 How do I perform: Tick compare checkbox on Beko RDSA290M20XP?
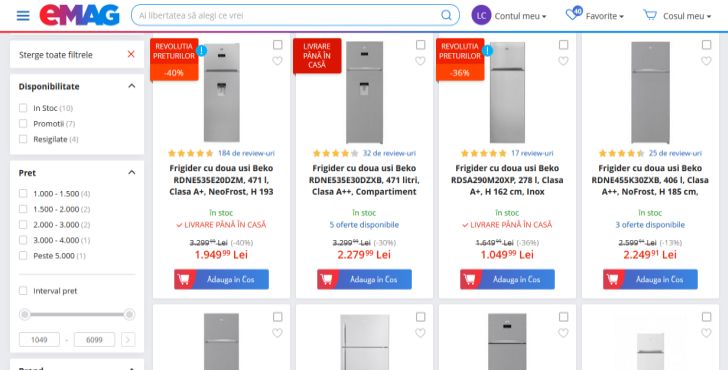[x=563, y=45]
